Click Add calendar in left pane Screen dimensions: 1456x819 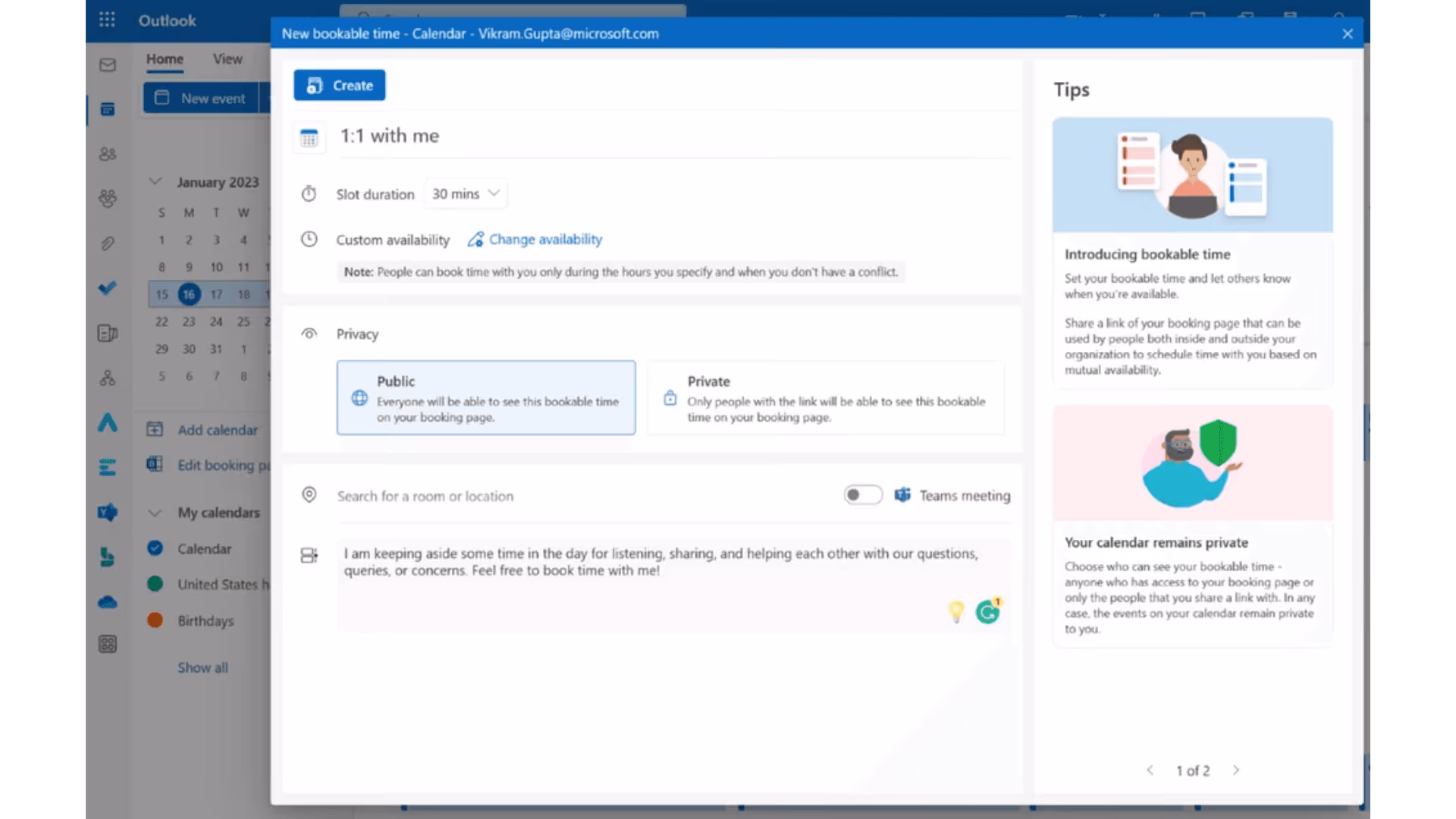(202, 430)
